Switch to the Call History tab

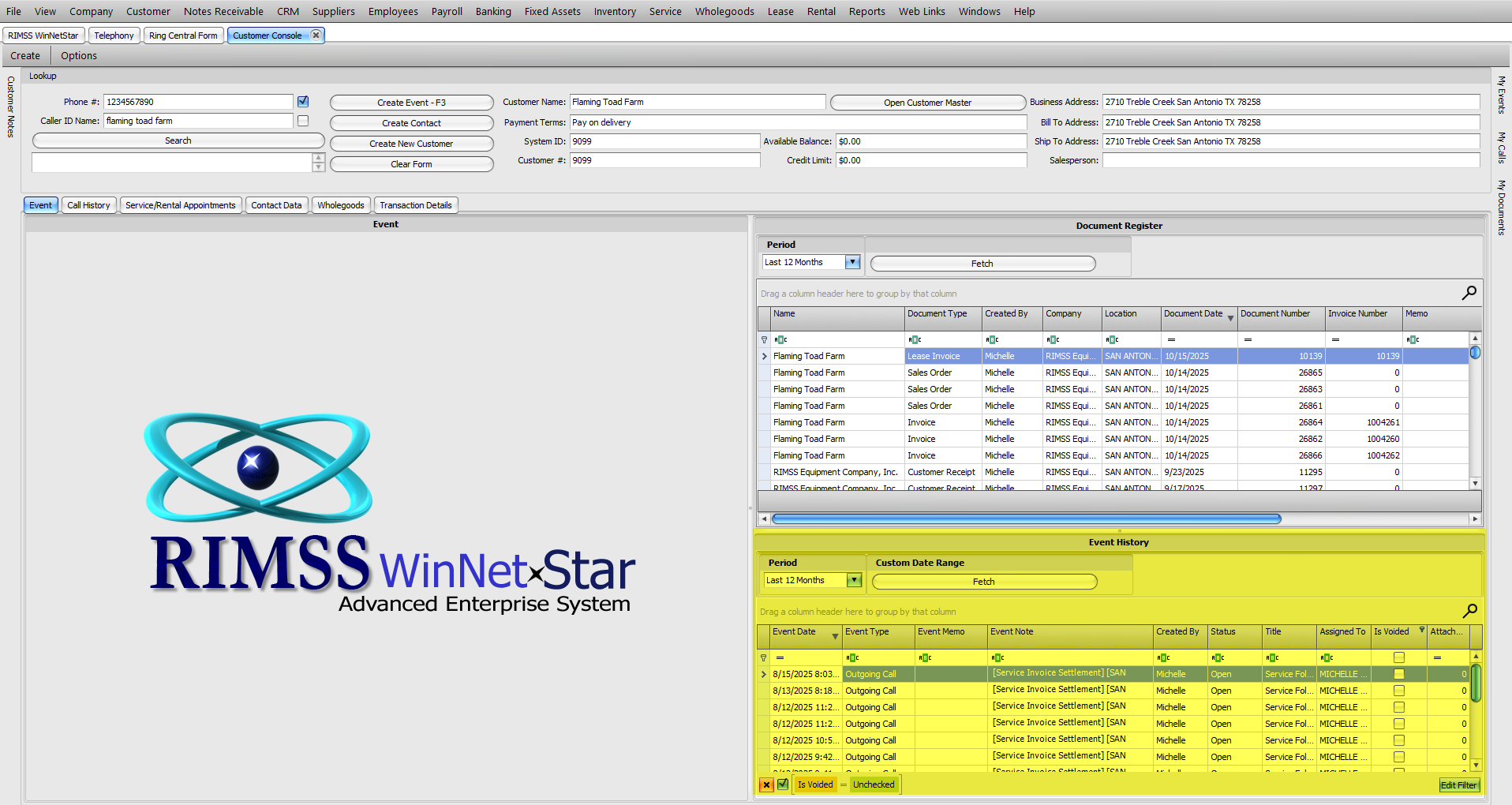[x=88, y=205]
